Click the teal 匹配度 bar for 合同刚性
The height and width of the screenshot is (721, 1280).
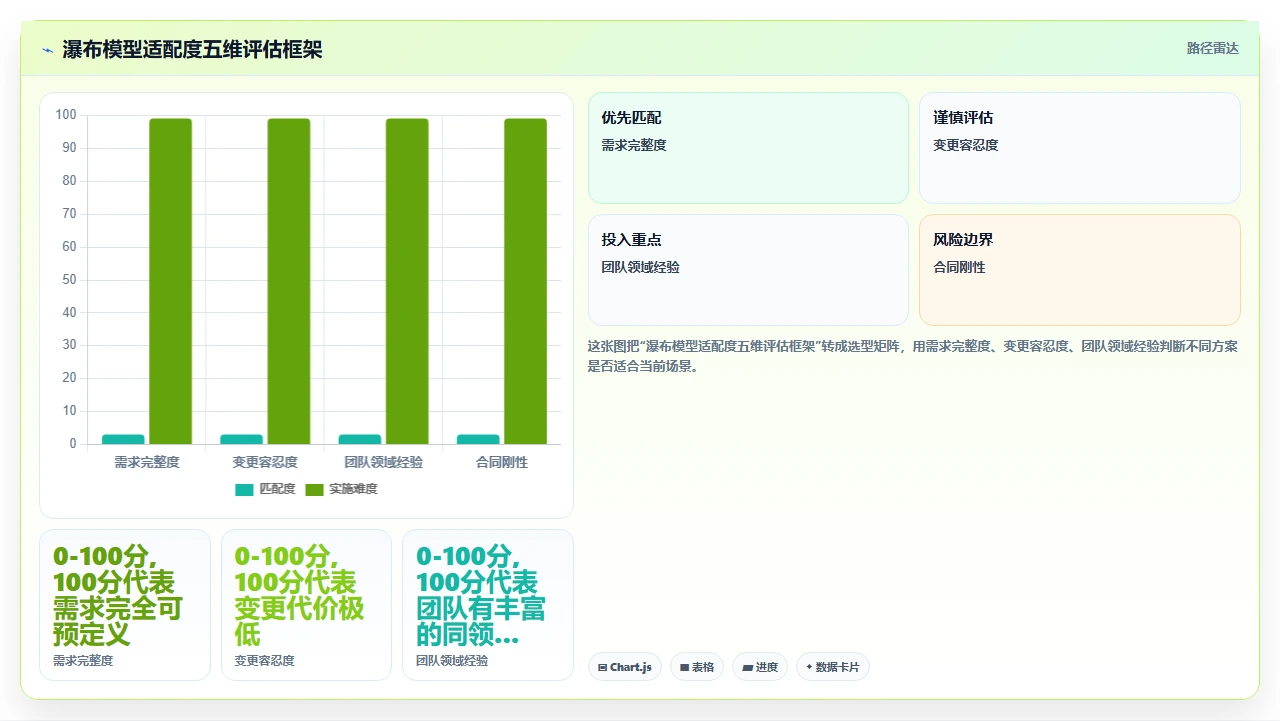click(478, 439)
